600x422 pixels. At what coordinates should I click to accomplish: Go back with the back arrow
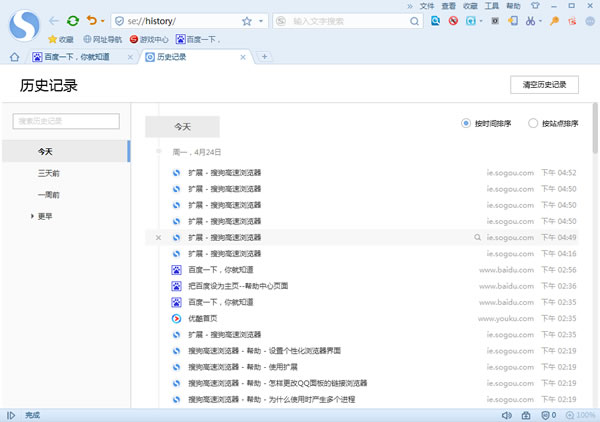tap(54, 21)
